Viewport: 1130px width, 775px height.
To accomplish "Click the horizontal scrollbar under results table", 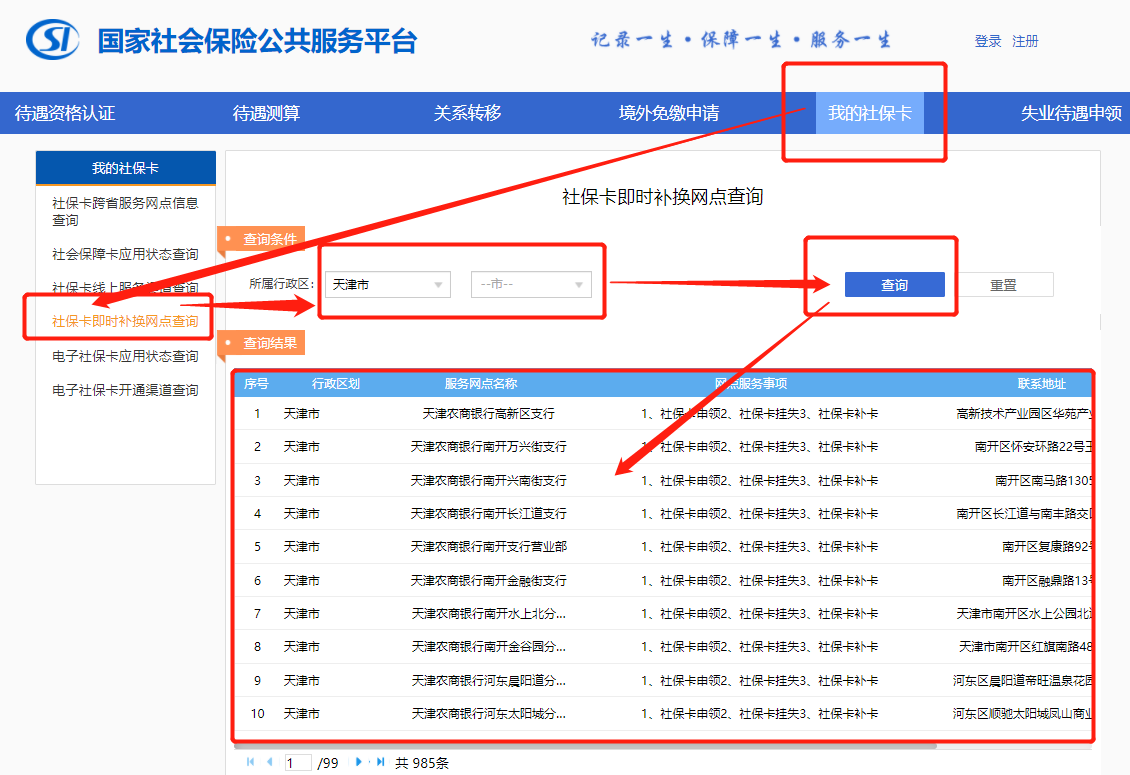I will click(x=585, y=747).
